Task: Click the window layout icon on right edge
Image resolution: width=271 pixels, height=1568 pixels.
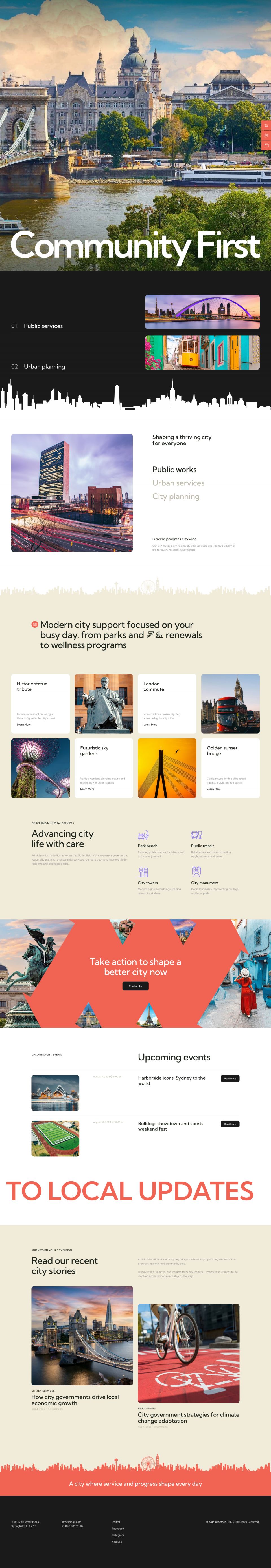Action: click(x=266, y=145)
